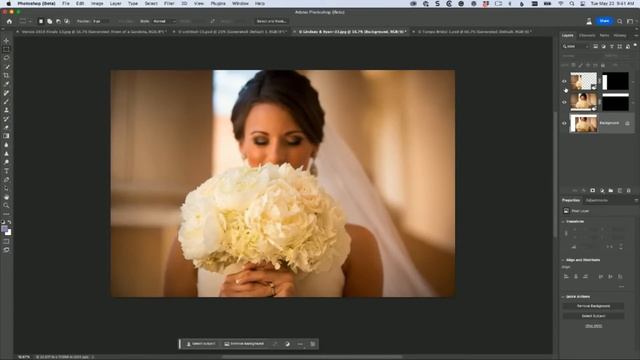Click the Delete layer trash icon
This screenshot has height=360, width=640.
[x=629, y=191]
